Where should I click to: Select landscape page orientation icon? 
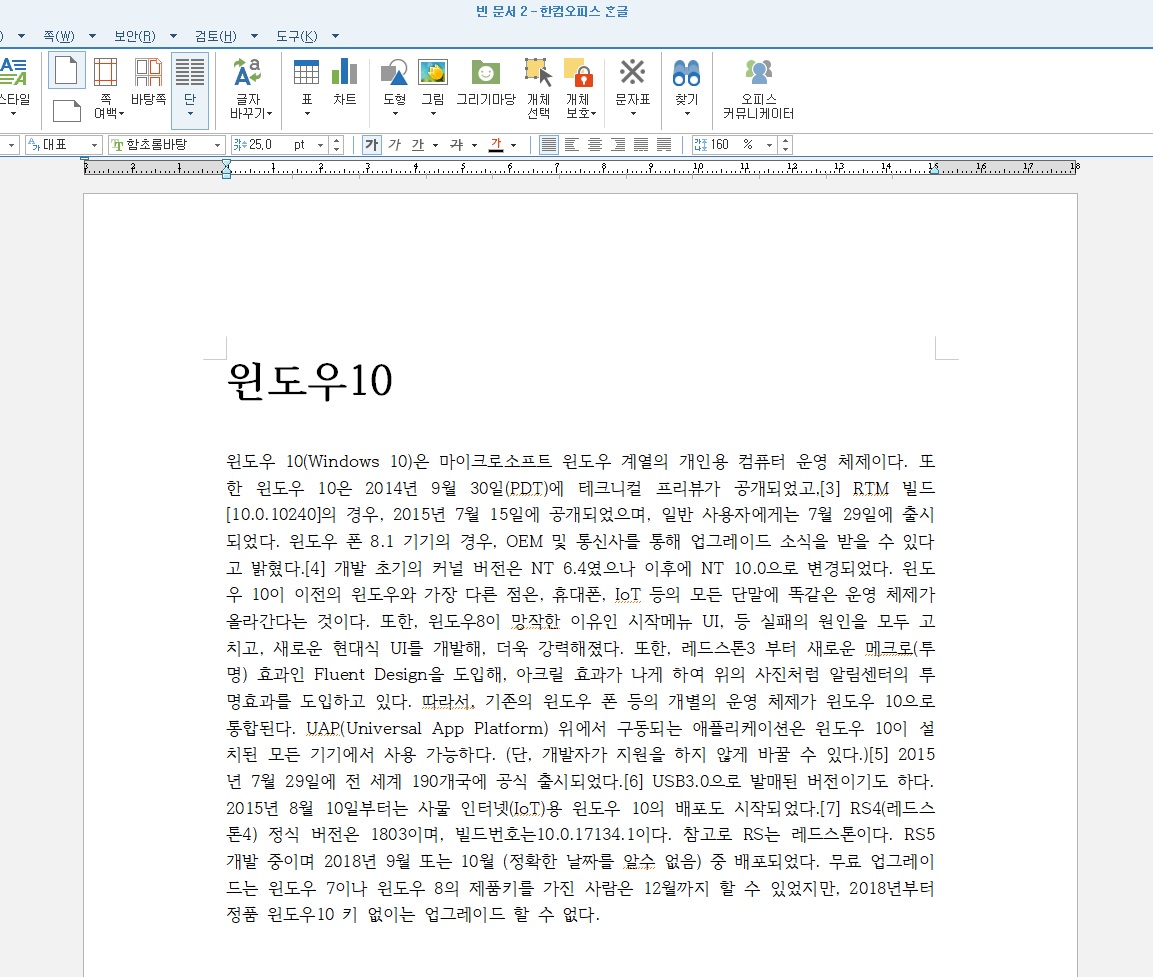tap(67, 110)
